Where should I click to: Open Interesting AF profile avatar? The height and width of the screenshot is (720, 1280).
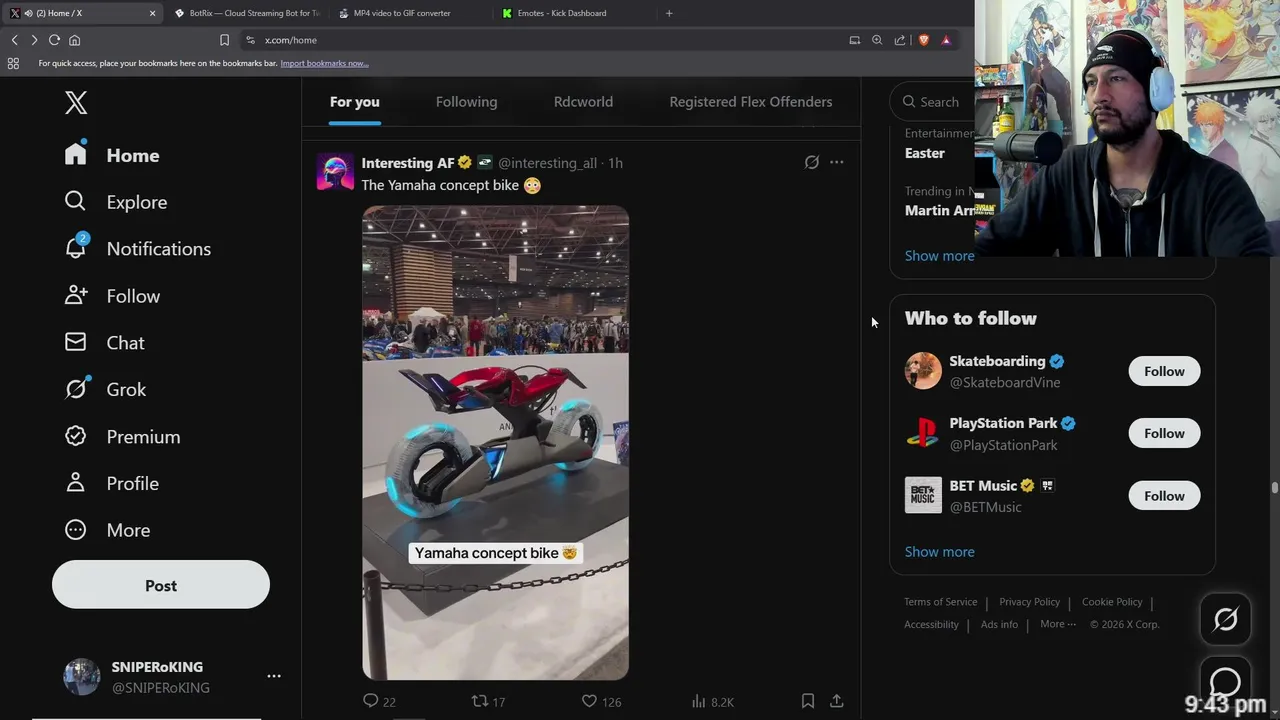pos(335,171)
